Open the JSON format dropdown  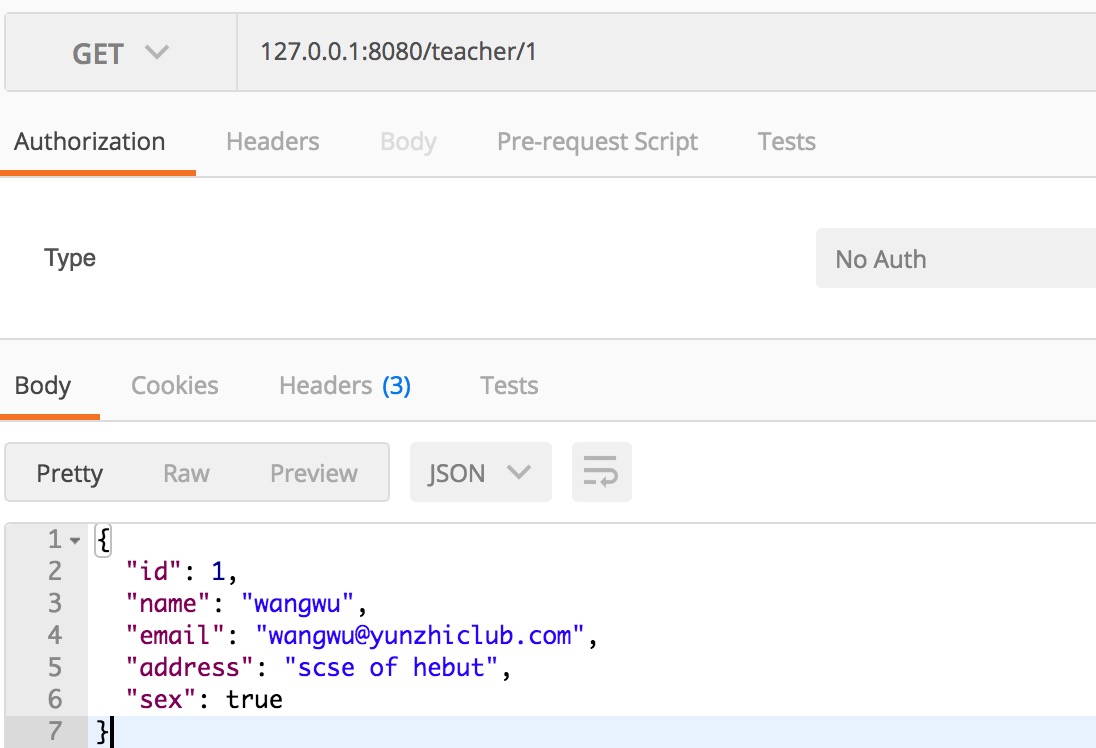(480, 472)
